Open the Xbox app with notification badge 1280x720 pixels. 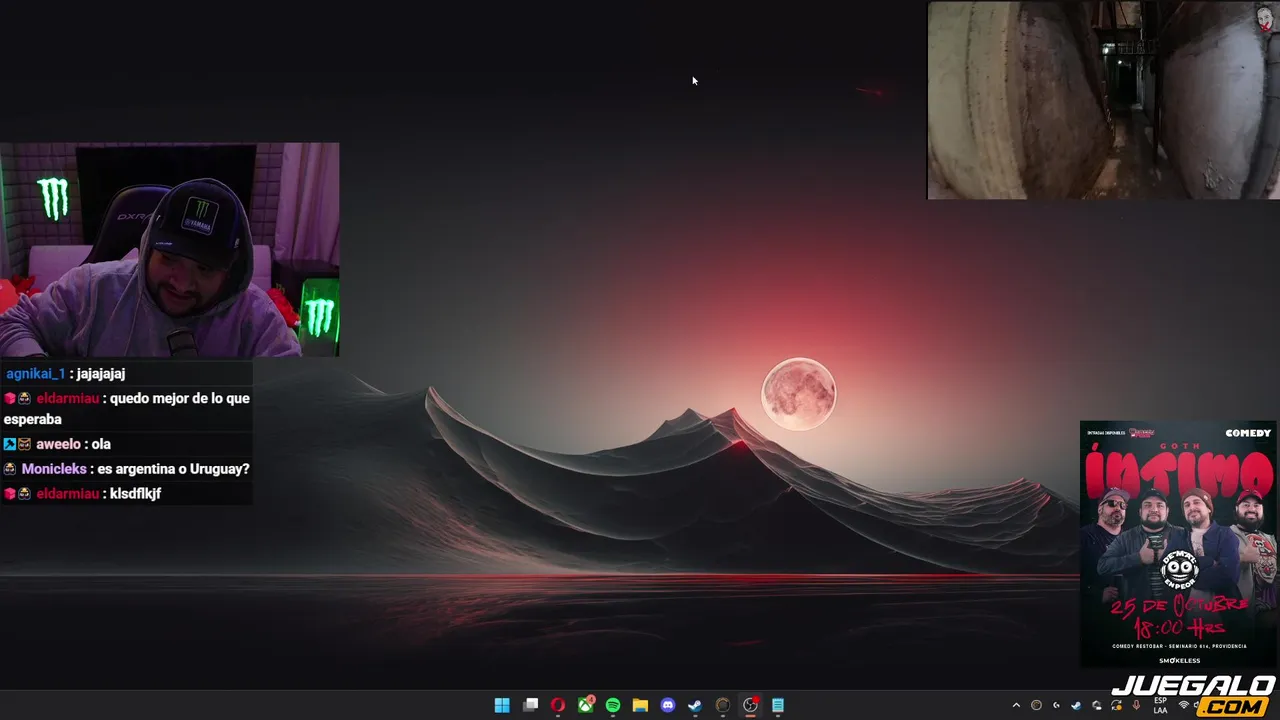586,705
